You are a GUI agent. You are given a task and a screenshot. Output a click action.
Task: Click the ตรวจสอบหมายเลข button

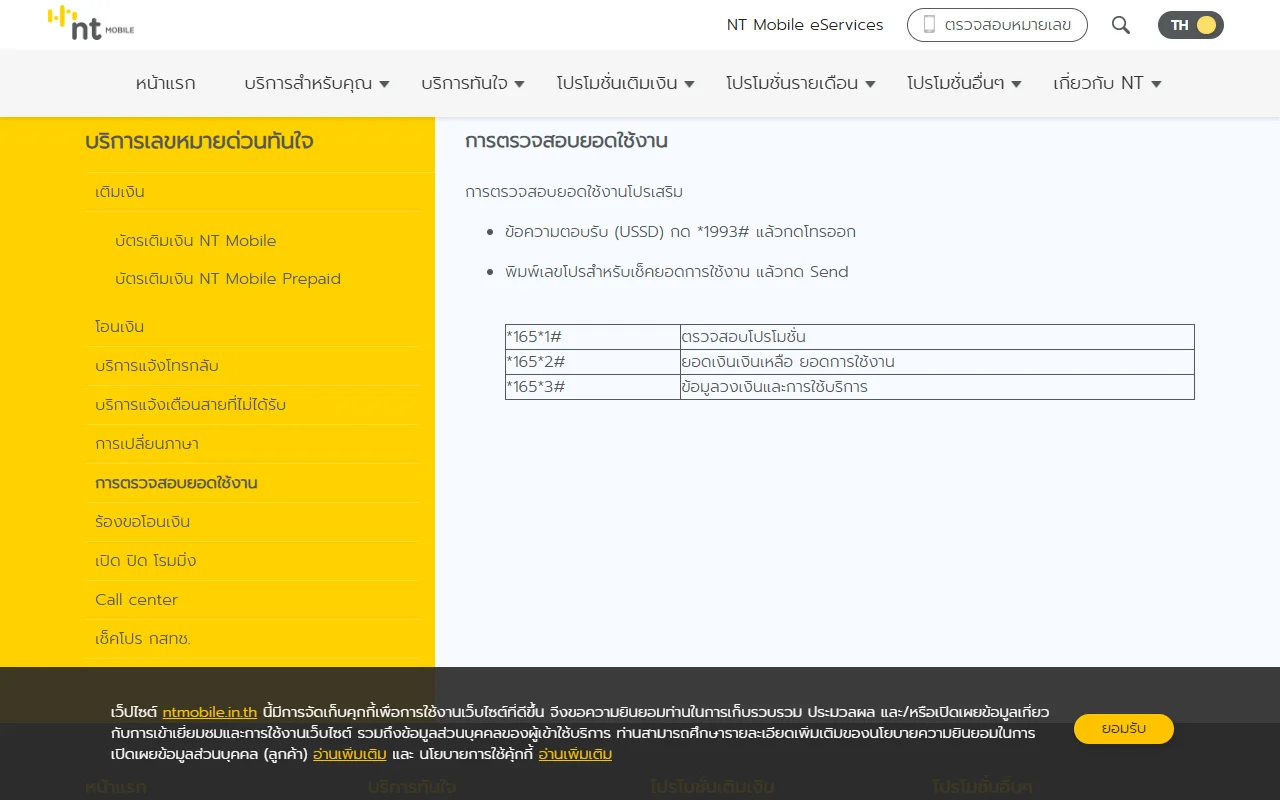coord(997,25)
